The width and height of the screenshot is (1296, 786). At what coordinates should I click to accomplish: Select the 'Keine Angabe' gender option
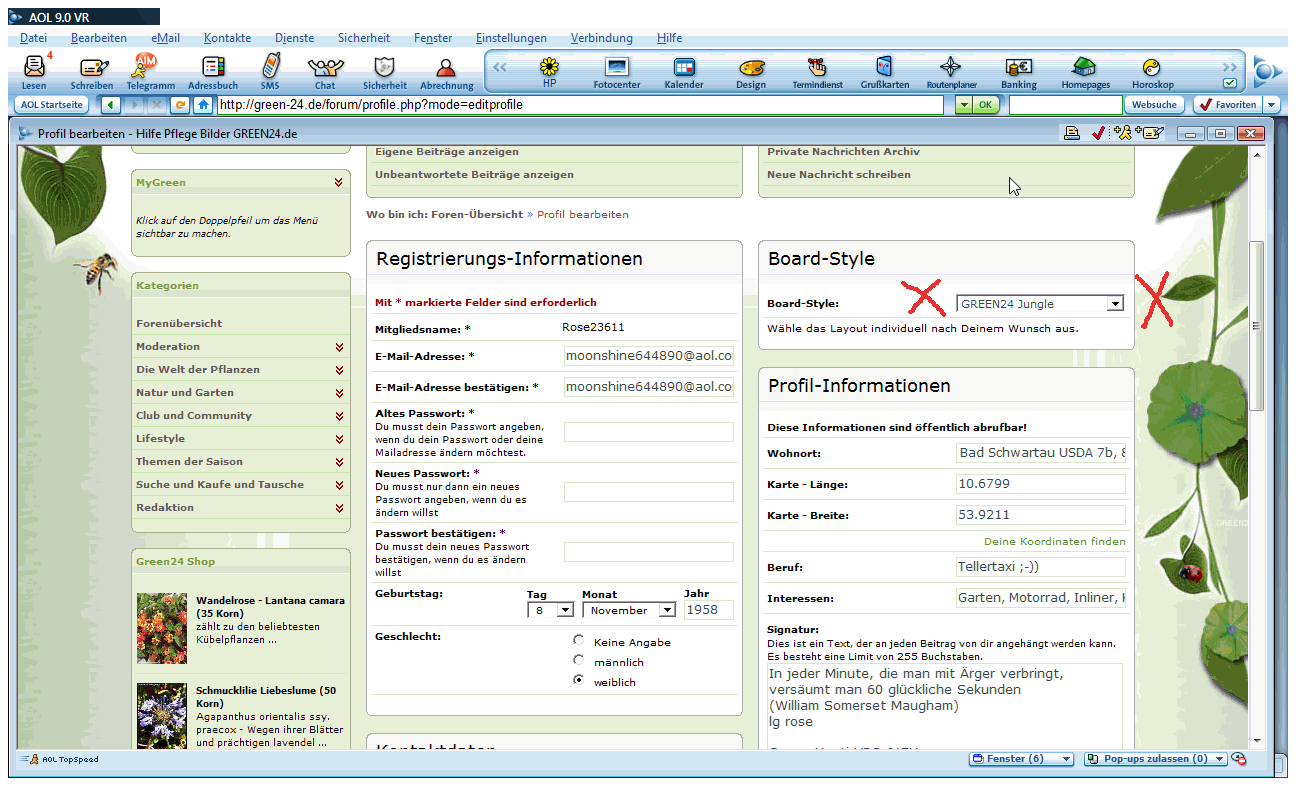tap(579, 640)
